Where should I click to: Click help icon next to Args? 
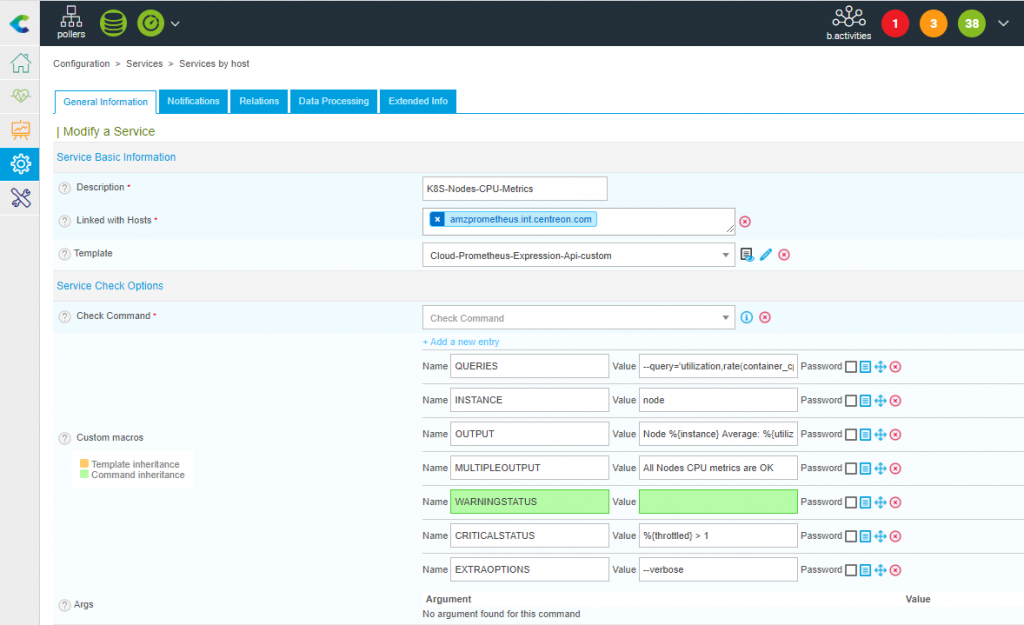coord(64,605)
